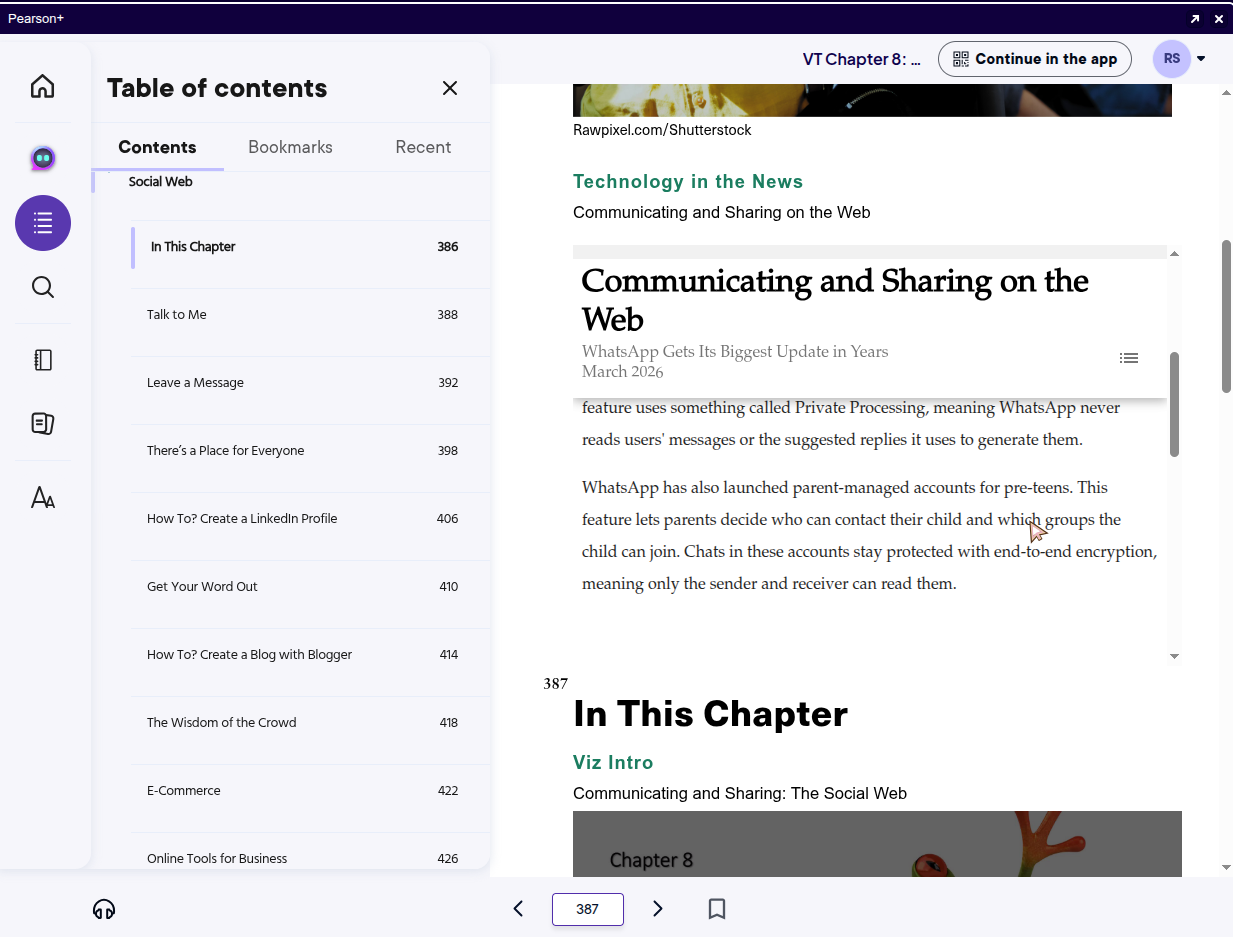Go to the previous page arrow
This screenshot has height=937, width=1233.
point(518,909)
